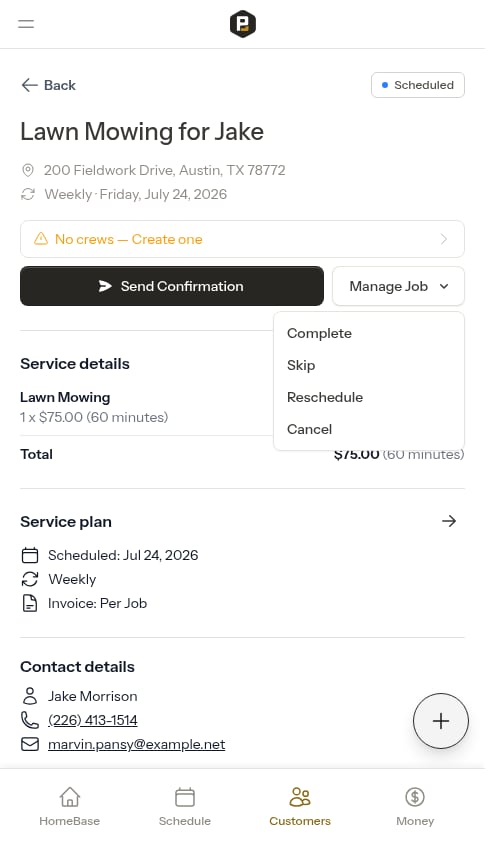Image resolution: width=500 pixels, height=845 pixels.
Task: Switch to the Schedule tab
Action: click(x=185, y=807)
